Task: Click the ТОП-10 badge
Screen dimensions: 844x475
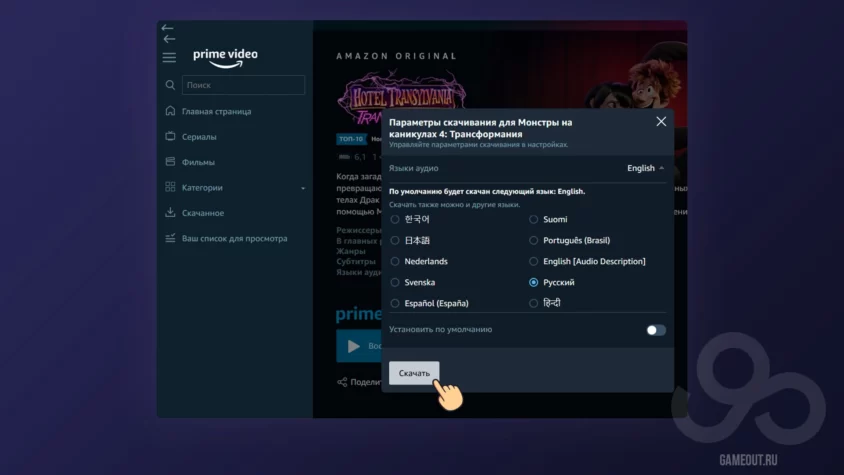Action: [351, 139]
